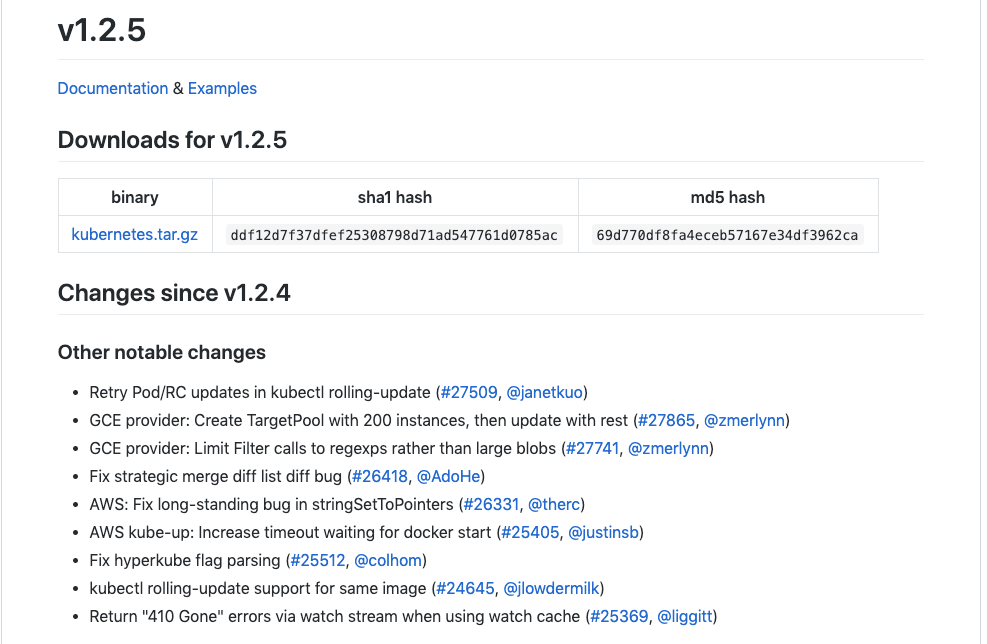Image resolution: width=987 pixels, height=644 pixels.
Task: Click the sha1 hash column header
Action: 395,198
